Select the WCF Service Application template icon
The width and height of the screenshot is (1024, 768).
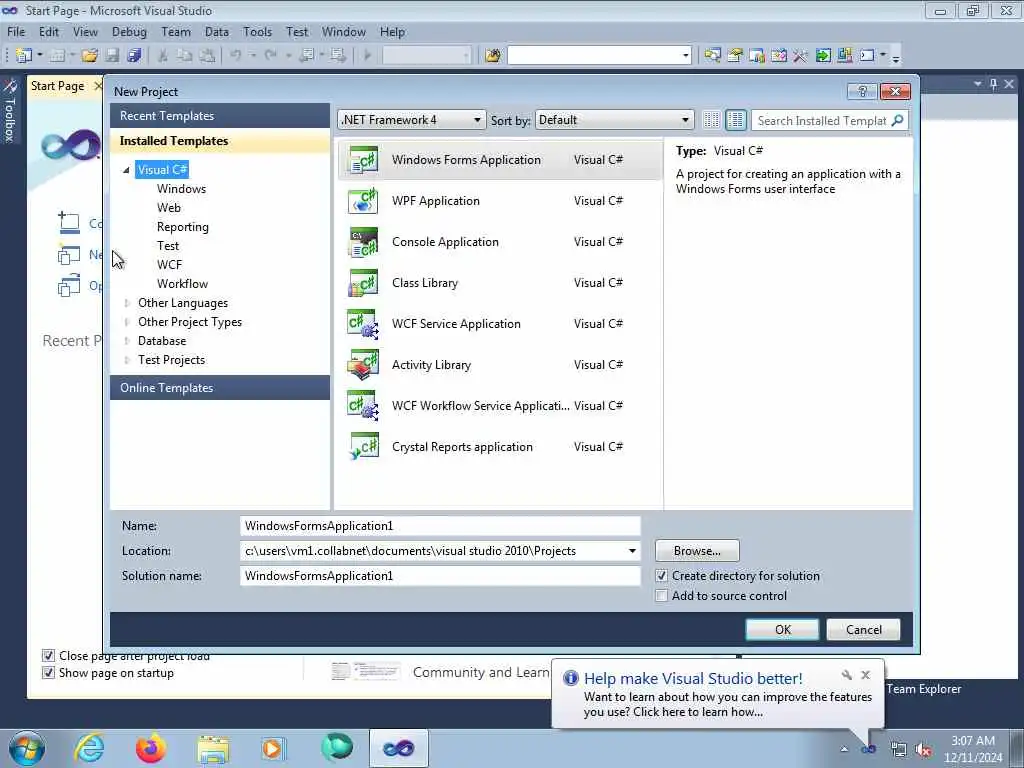coord(363,324)
